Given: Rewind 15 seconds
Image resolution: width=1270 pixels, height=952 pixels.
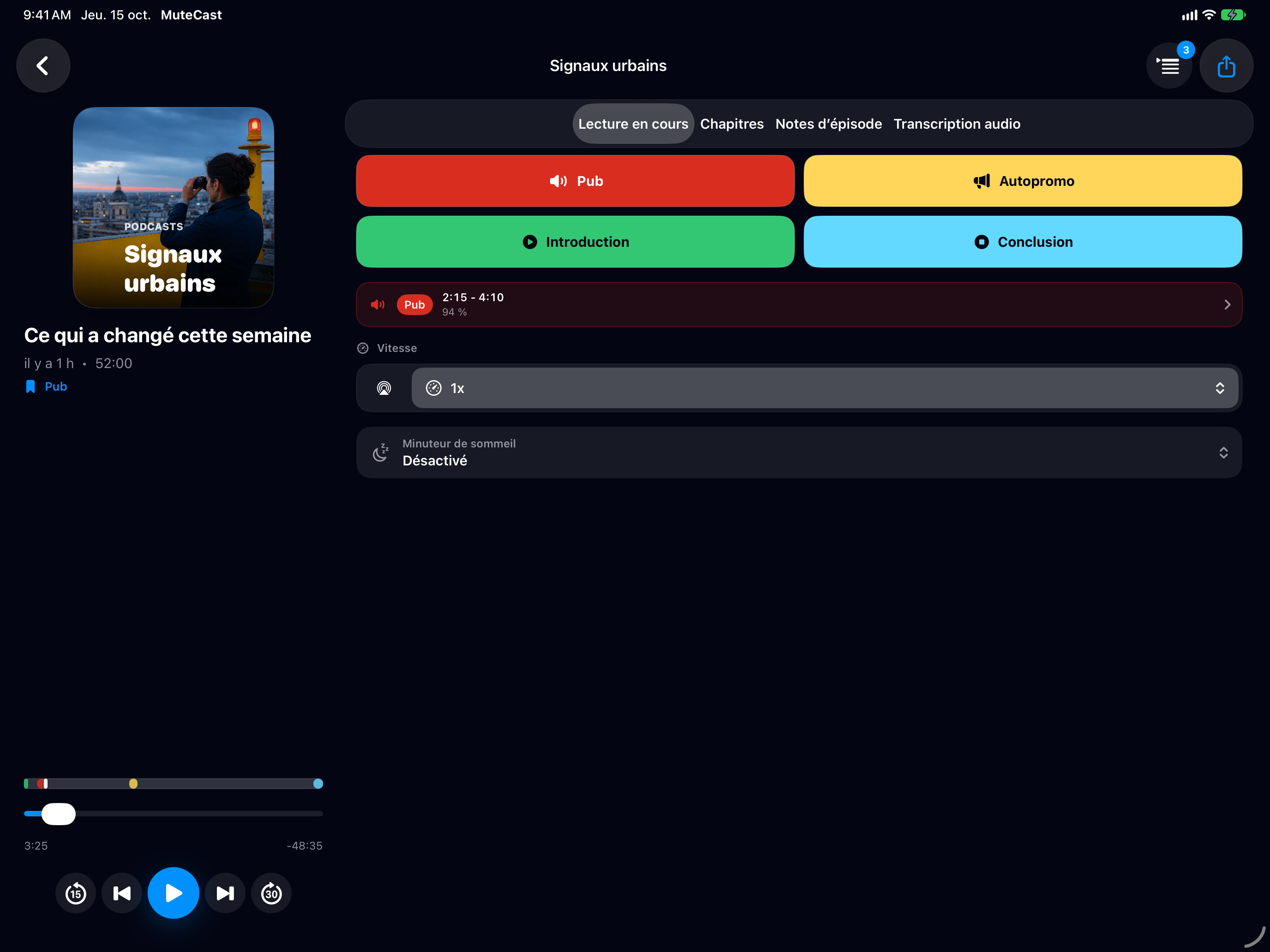Looking at the screenshot, I should (76, 893).
